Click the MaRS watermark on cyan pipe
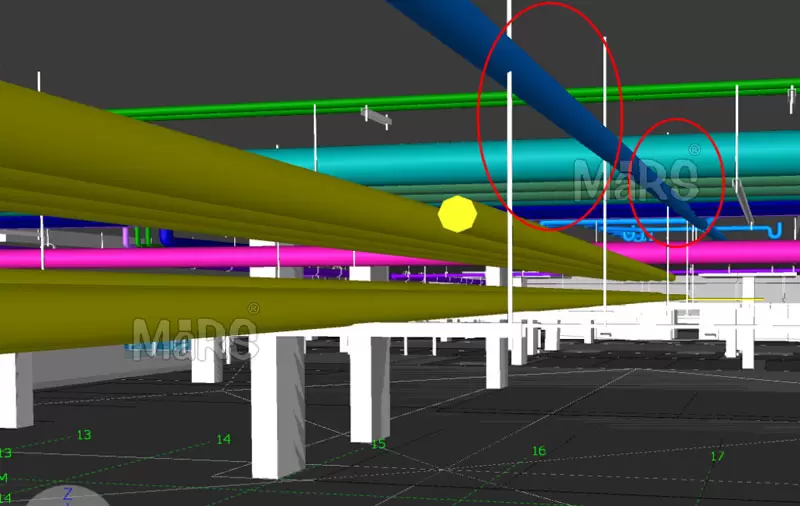Screen dimensions: 800x506 tap(635, 177)
